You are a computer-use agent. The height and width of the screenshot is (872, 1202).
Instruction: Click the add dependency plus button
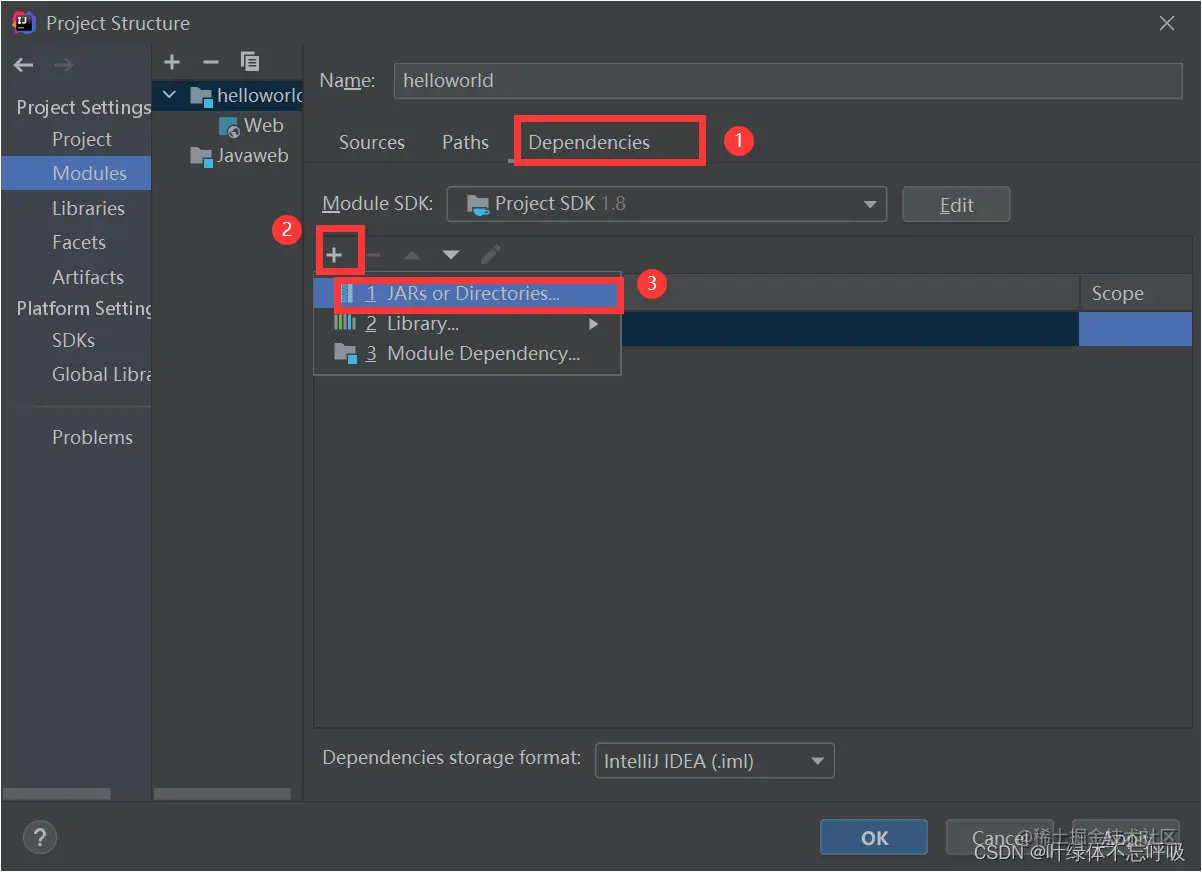click(x=334, y=255)
